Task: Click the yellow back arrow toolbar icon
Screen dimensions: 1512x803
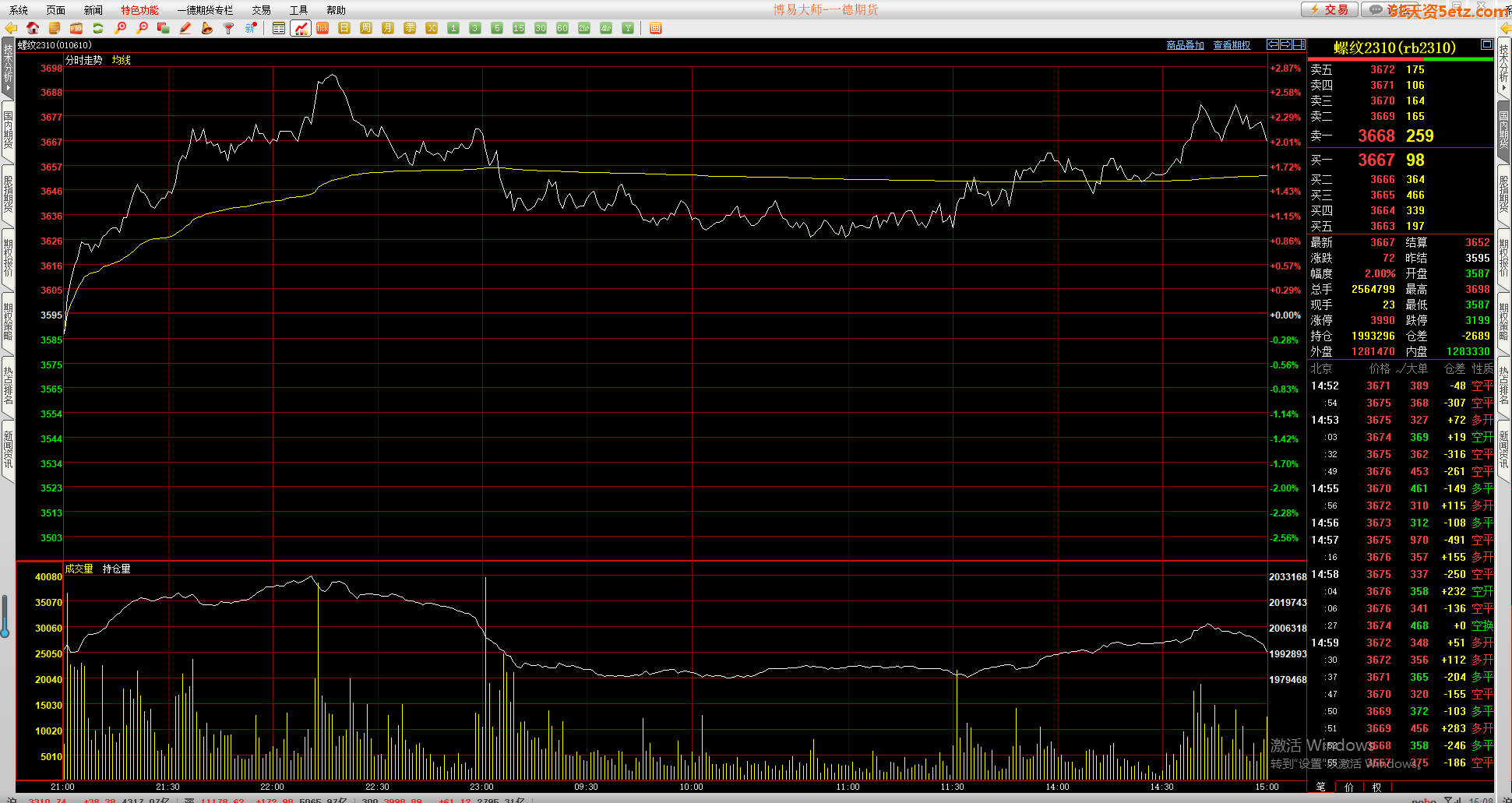Action: (x=11, y=28)
